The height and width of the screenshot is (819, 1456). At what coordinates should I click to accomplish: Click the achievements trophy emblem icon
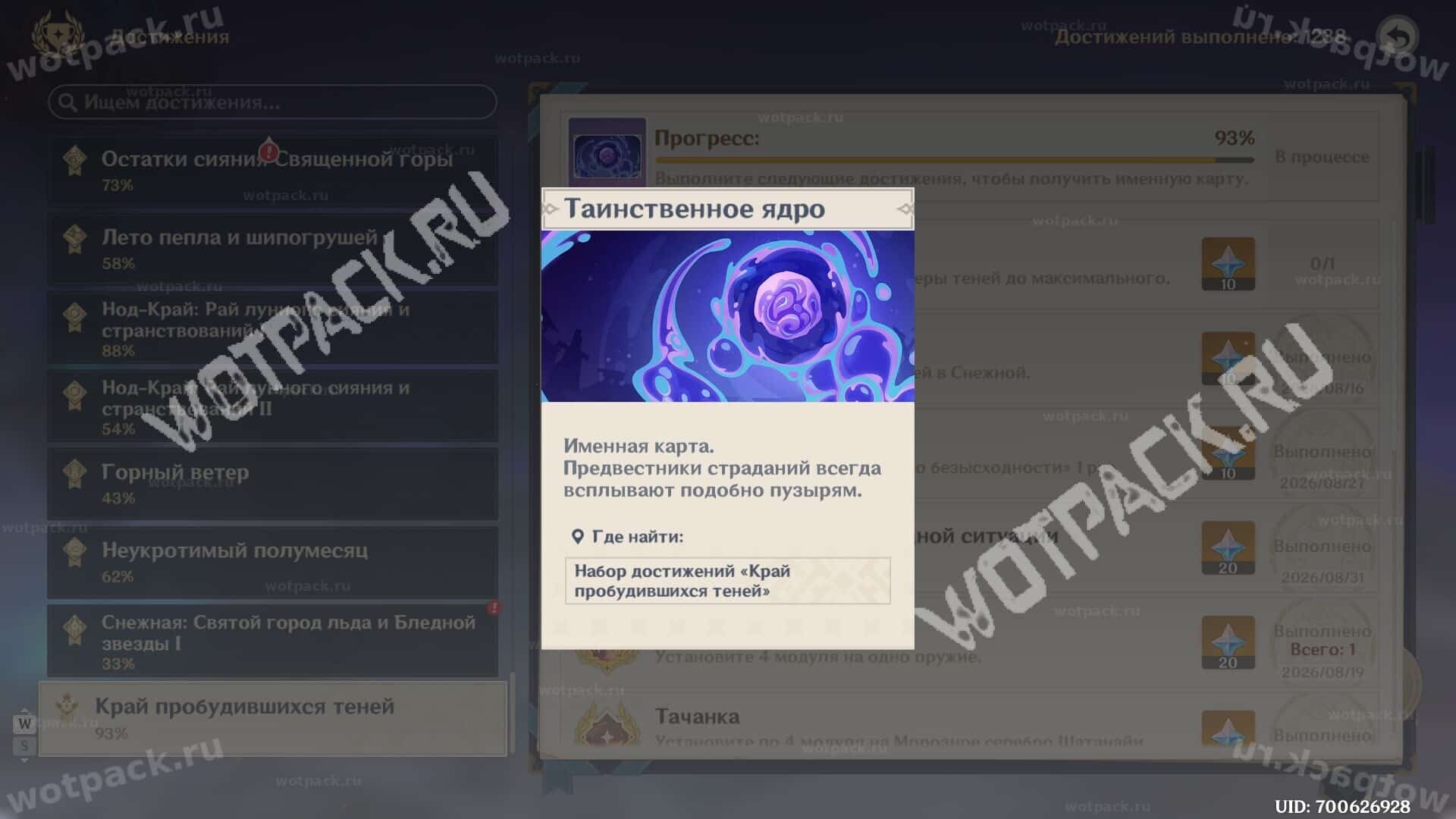point(58,36)
